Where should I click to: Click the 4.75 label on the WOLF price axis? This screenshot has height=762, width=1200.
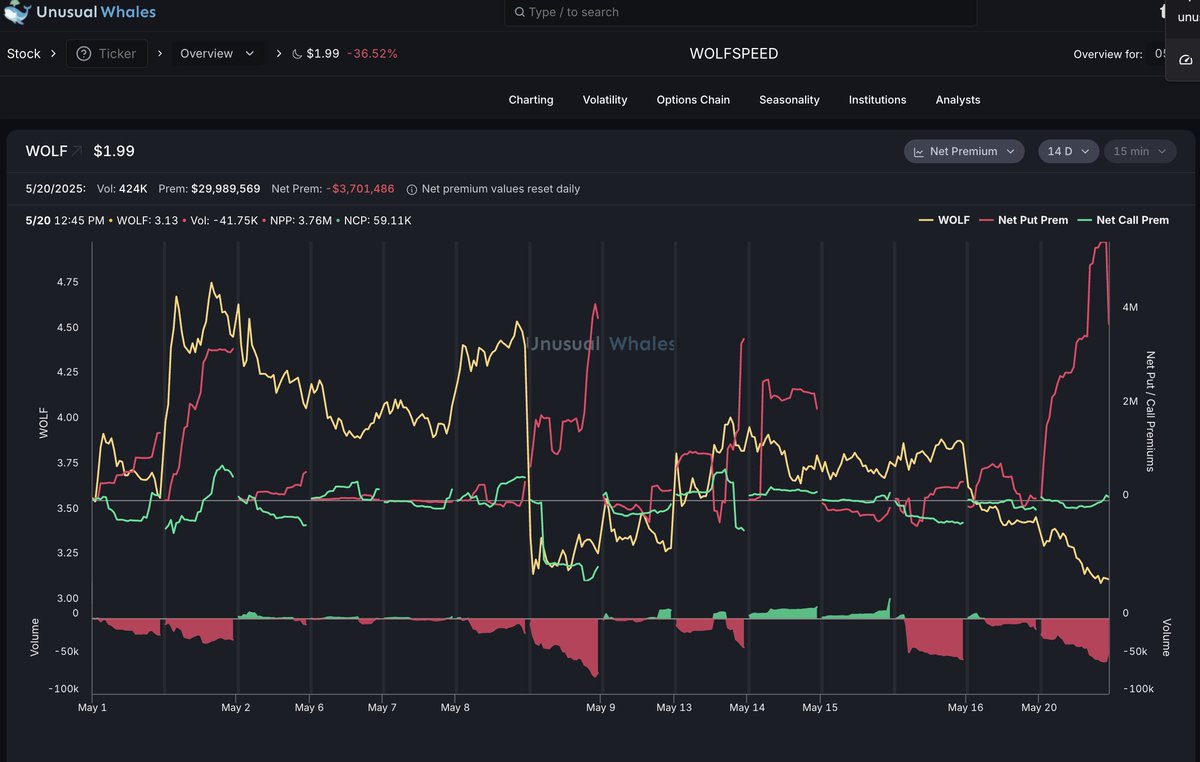pyautogui.click(x=68, y=282)
